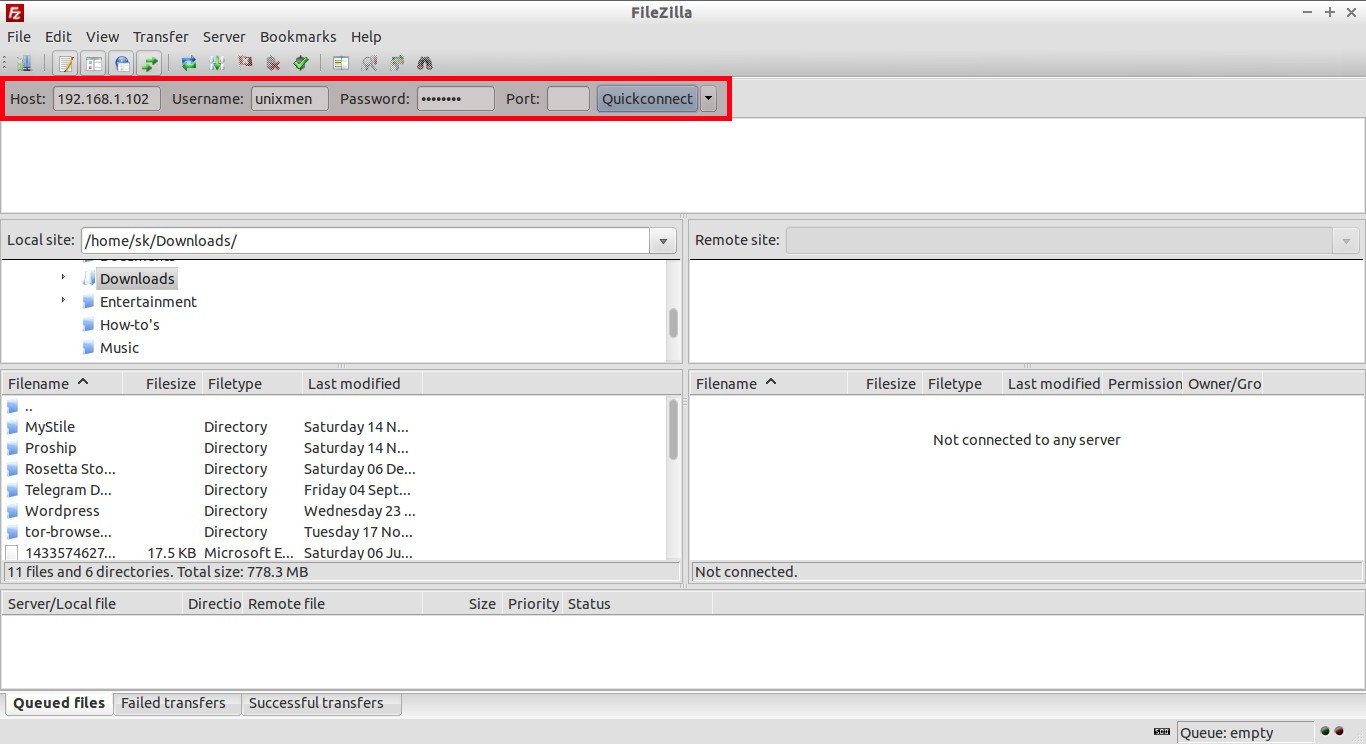Sort local files by Filetype header
Screen dimensions: 1366x744
[252, 383]
